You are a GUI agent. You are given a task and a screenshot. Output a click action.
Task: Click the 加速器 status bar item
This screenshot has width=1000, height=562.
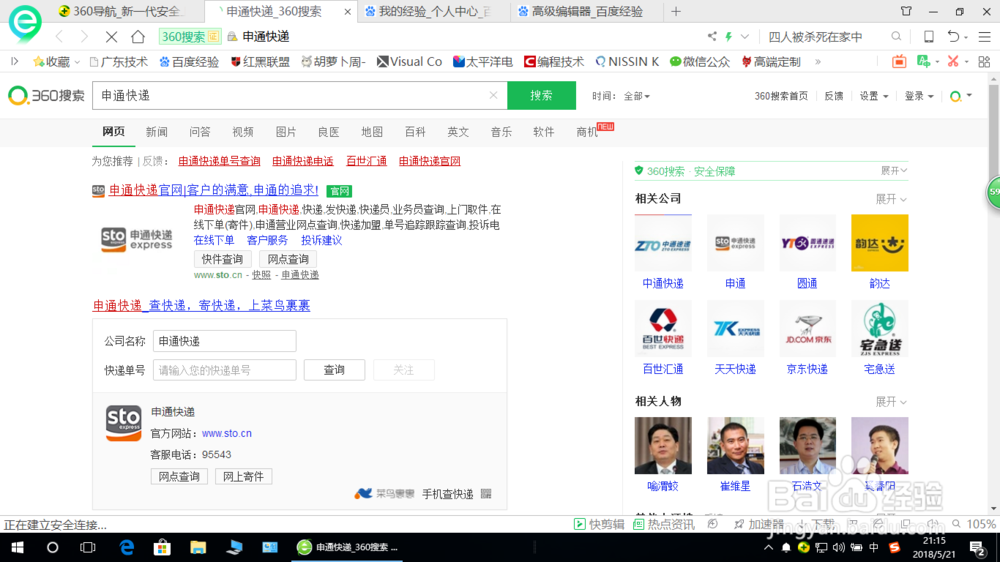click(759, 524)
